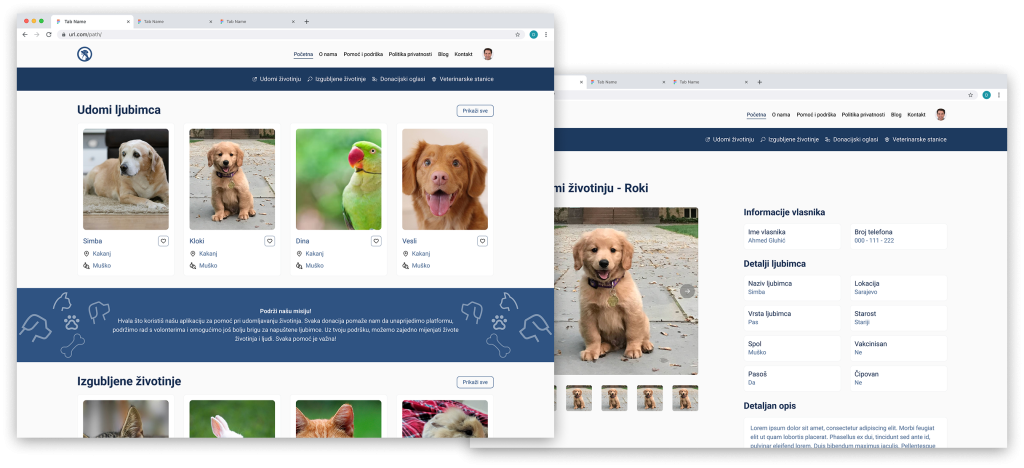
Task: Select the last thumbnail in Roki's gallery
Action: coord(685,398)
